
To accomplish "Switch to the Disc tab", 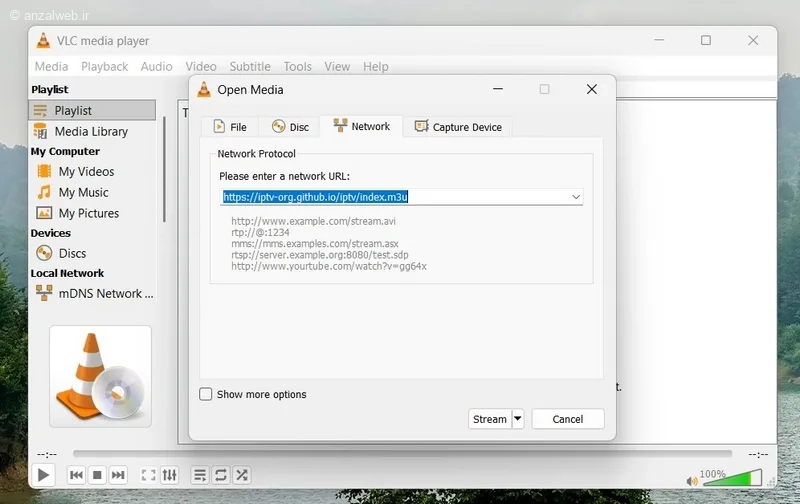I will click(x=290, y=127).
